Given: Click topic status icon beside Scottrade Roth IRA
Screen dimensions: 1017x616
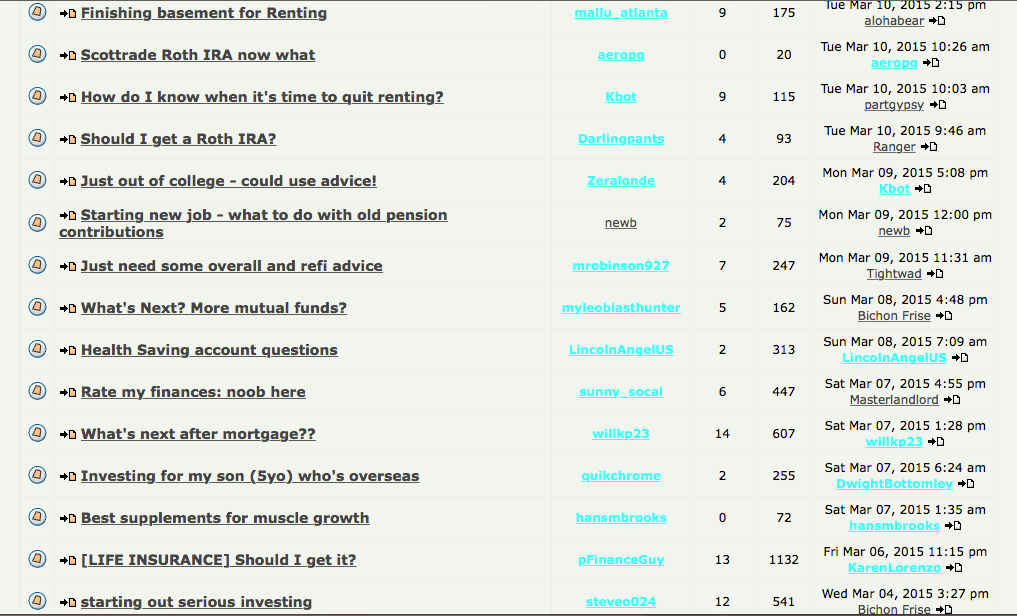Looking at the screenshot, I should (x=38, y=54).
